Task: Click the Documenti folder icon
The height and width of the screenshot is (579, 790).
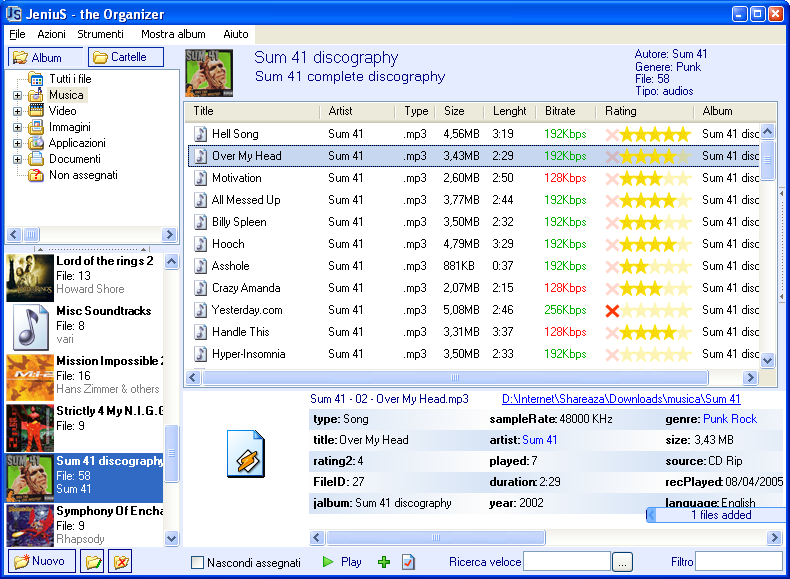Action: coord(36,159)
